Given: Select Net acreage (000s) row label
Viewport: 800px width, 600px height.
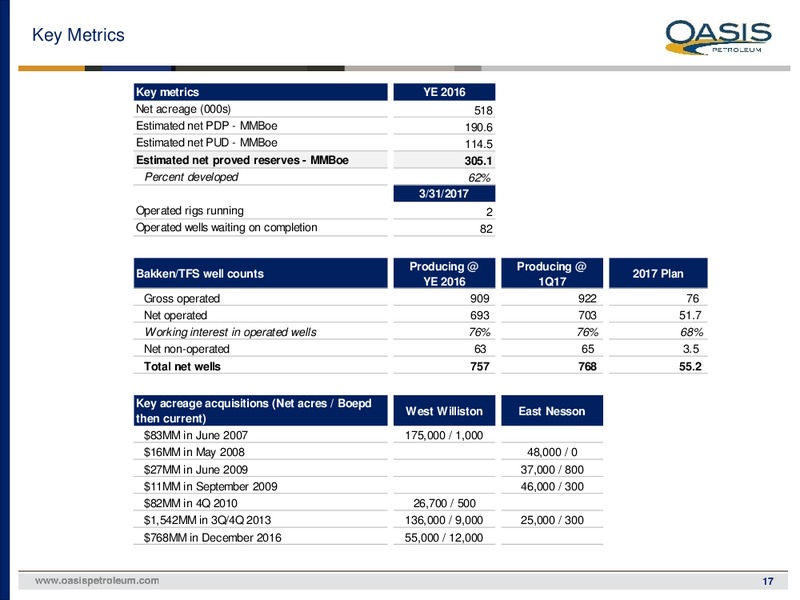Looking at the screenshot, I should click(x=183, y=109).
